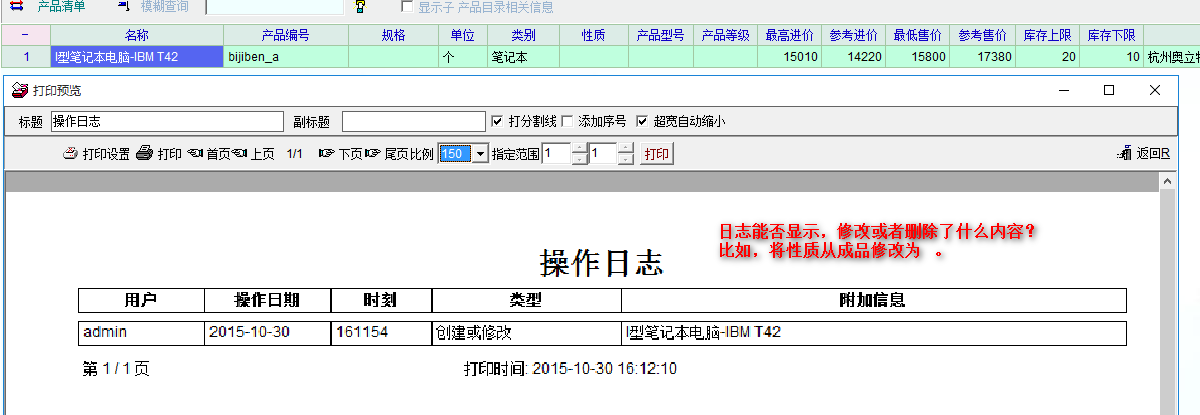The image size is (1200, 415).
Task: Click 返回 return icon
Action: point(1124,154)
